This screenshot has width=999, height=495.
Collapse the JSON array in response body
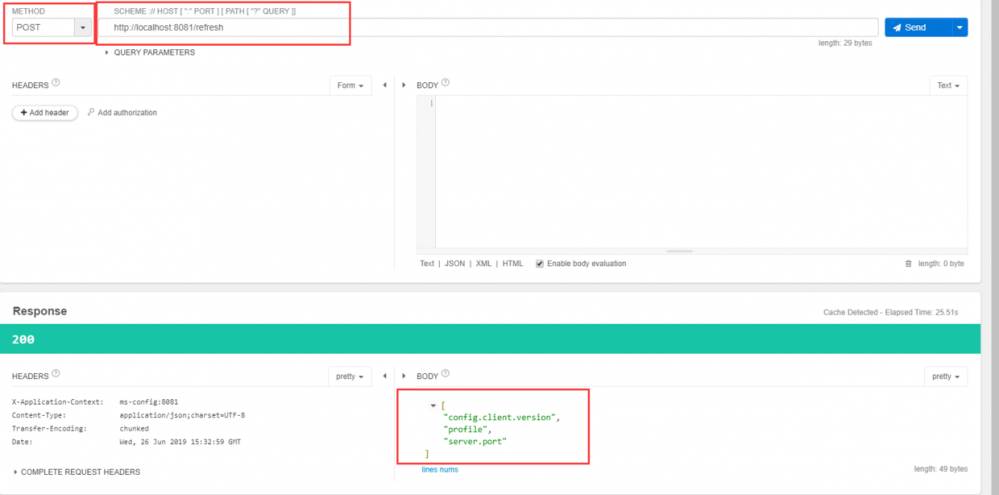point(434,405)
